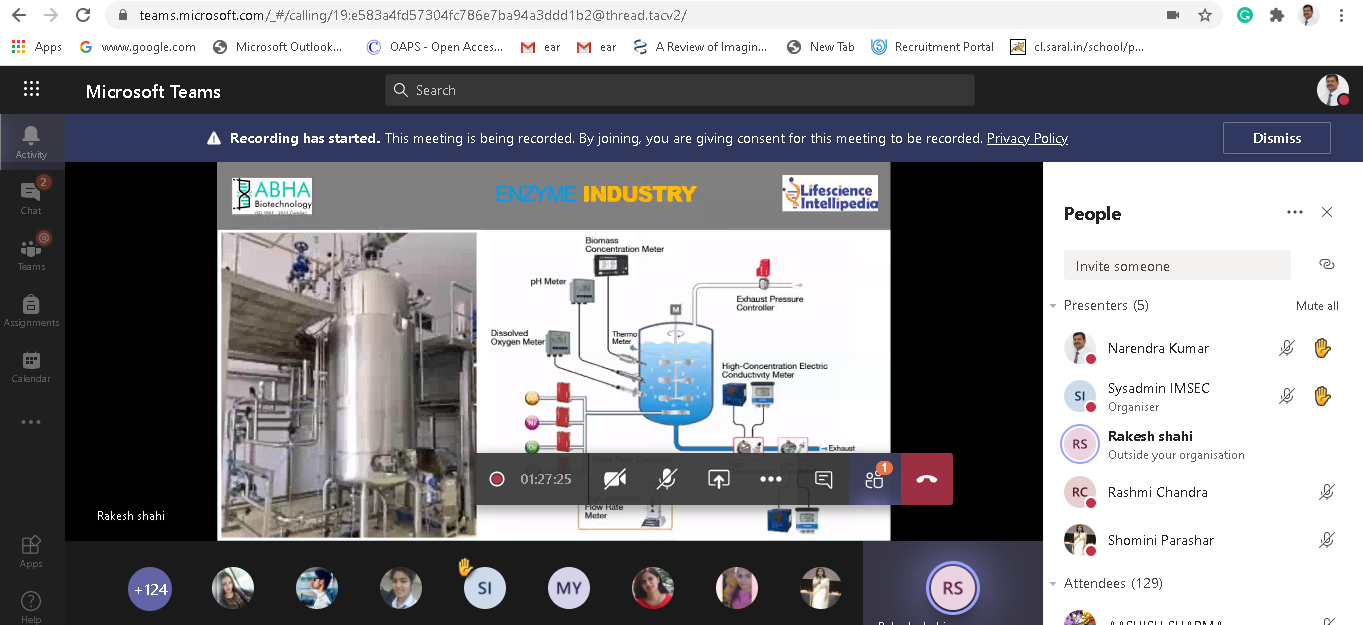Copy meeting join link icon
The width and height of the screenshot is (1363, 625).
1327,265
